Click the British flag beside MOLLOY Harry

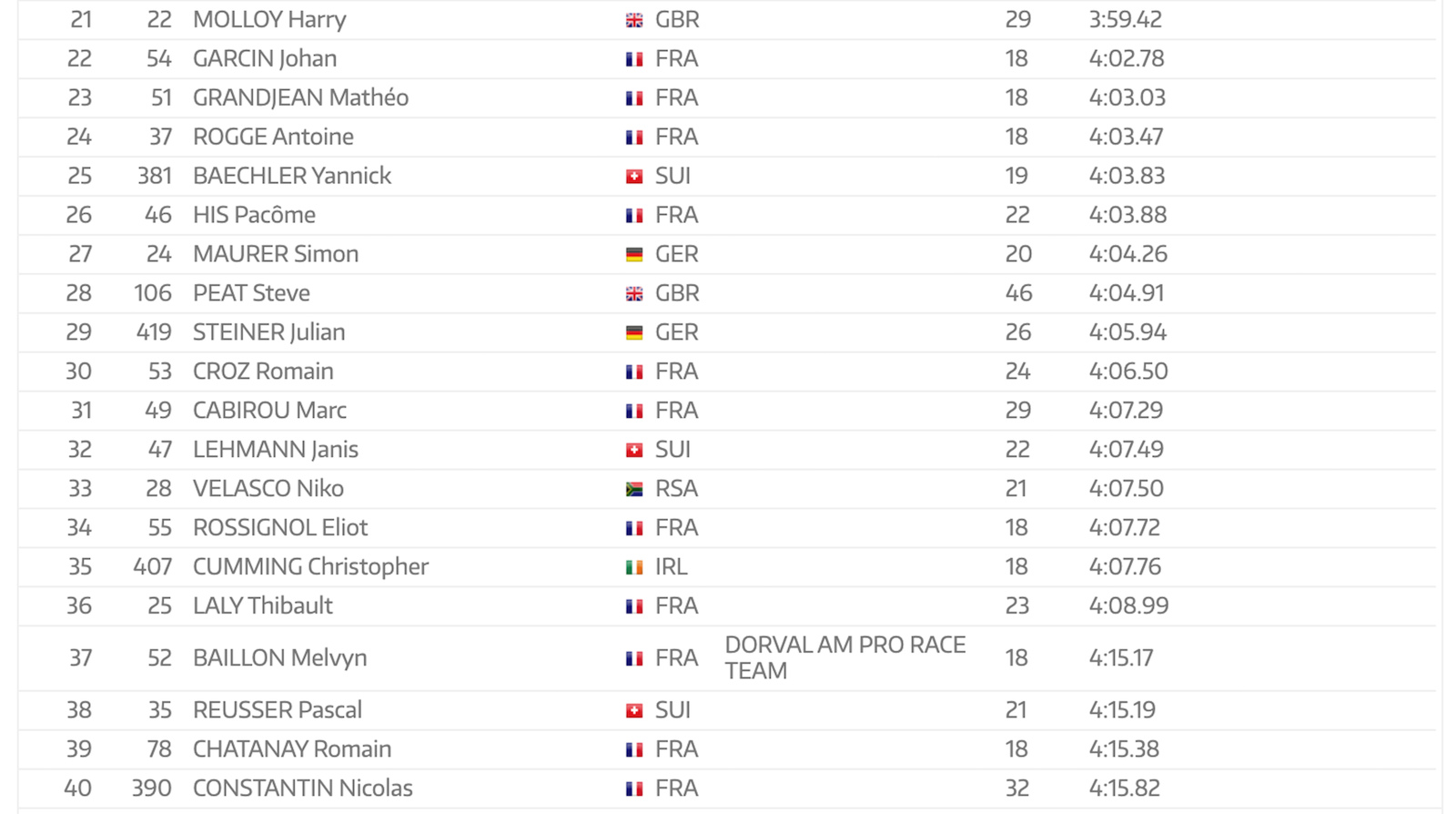(x=634, y=20)
